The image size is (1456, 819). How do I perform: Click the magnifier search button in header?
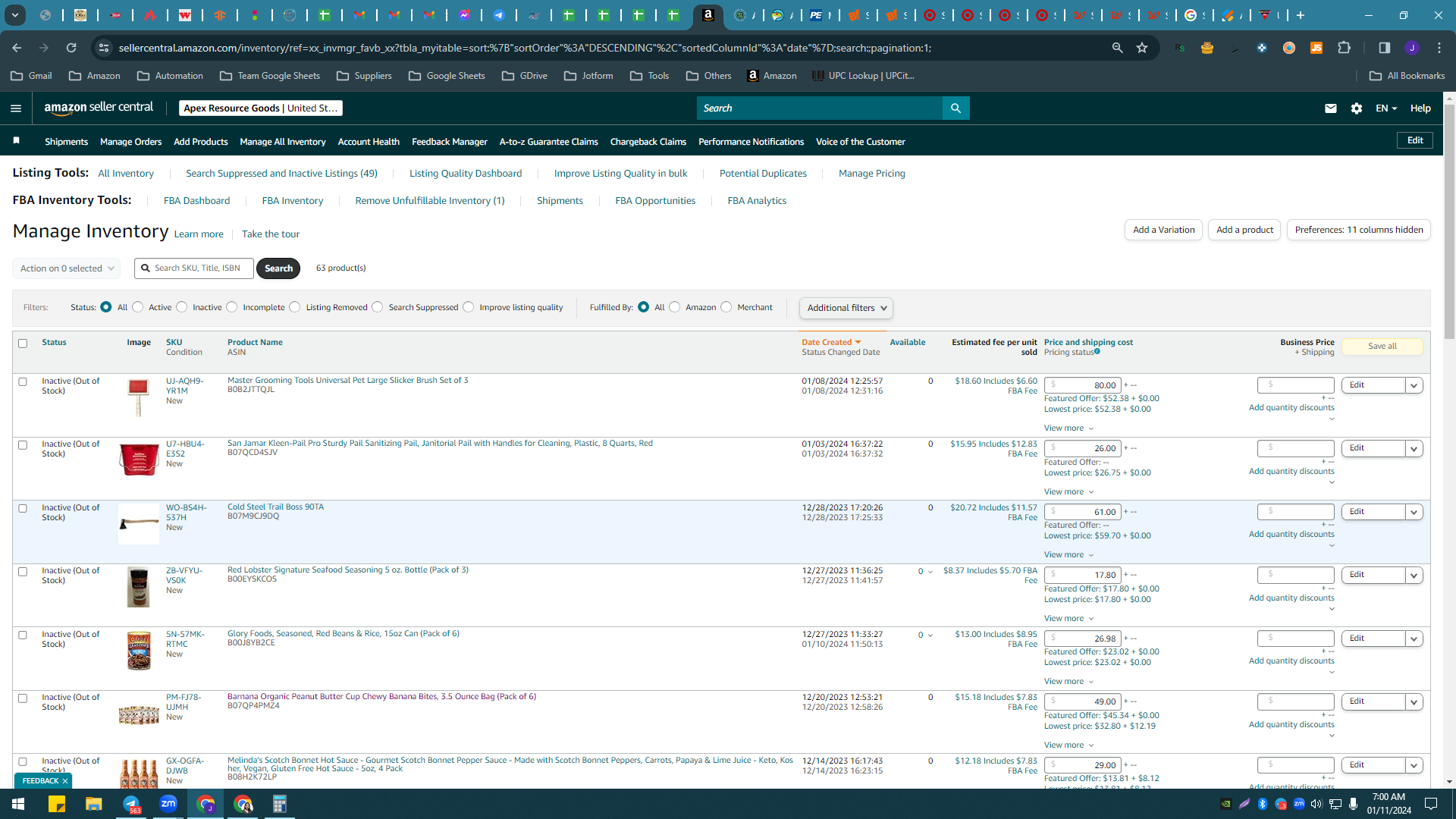tap(955, 108)
